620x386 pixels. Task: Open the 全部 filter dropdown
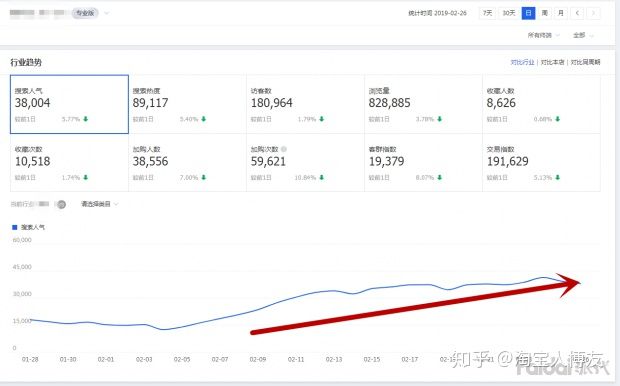pyautogui.click(x=583, y=35)
